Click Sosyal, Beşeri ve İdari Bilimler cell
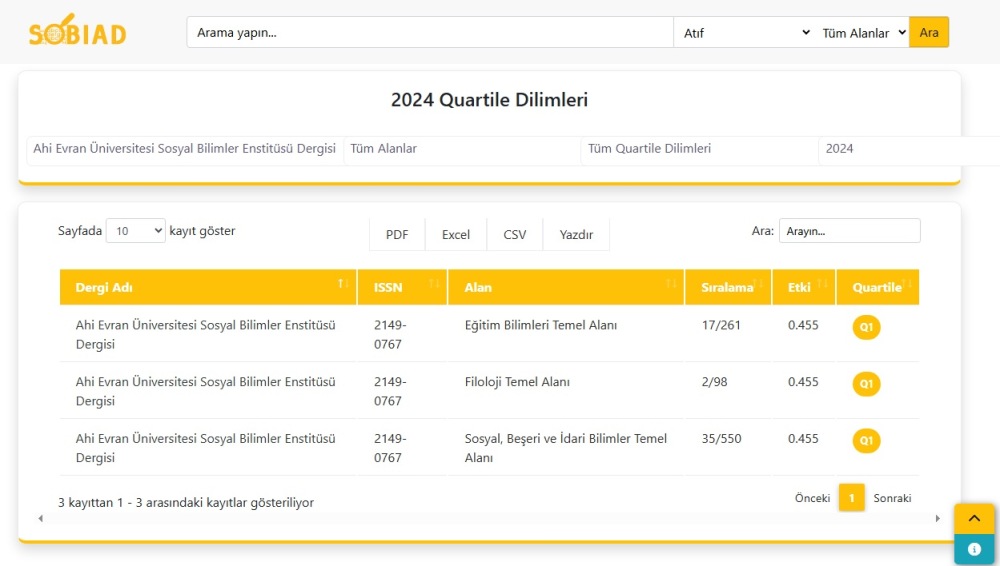Screen dimensions: 1000x566 coord(566,448)
